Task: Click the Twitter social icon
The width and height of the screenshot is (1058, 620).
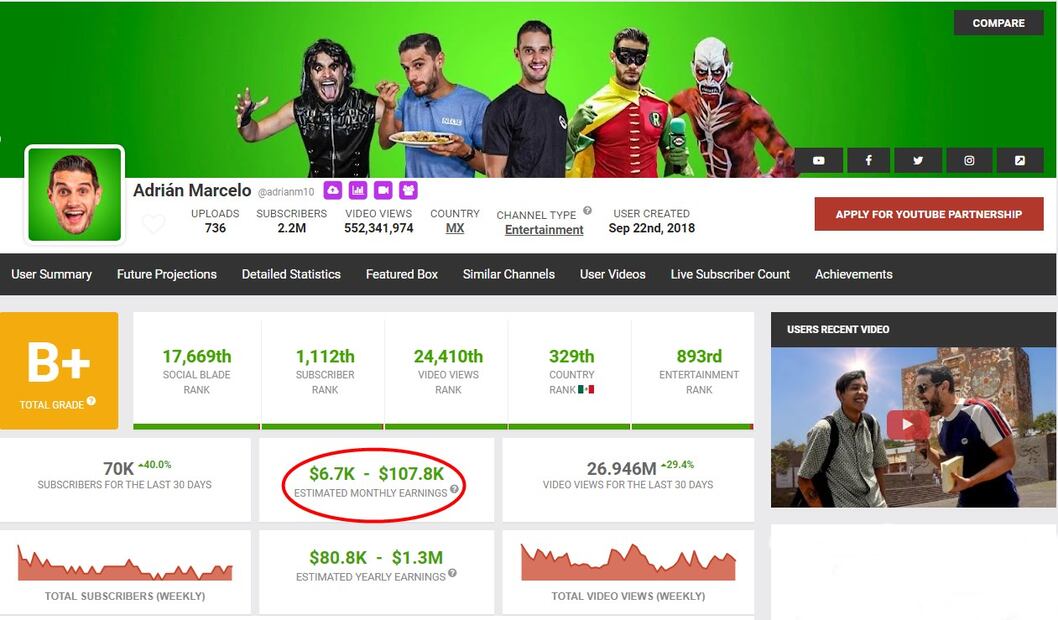Action: click(x=918, y=160)
